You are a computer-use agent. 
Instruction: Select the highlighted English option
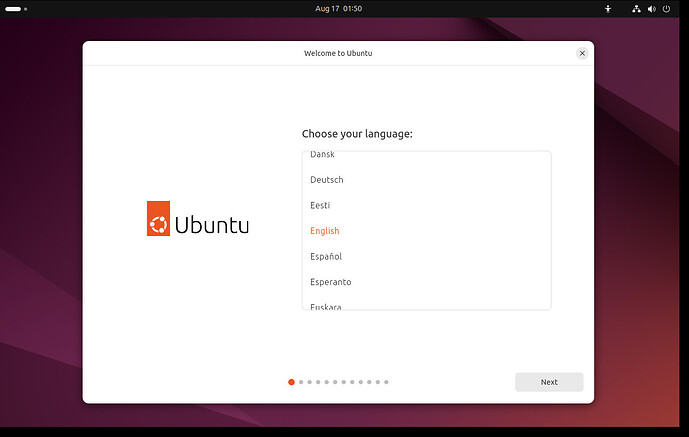(427, 231)
